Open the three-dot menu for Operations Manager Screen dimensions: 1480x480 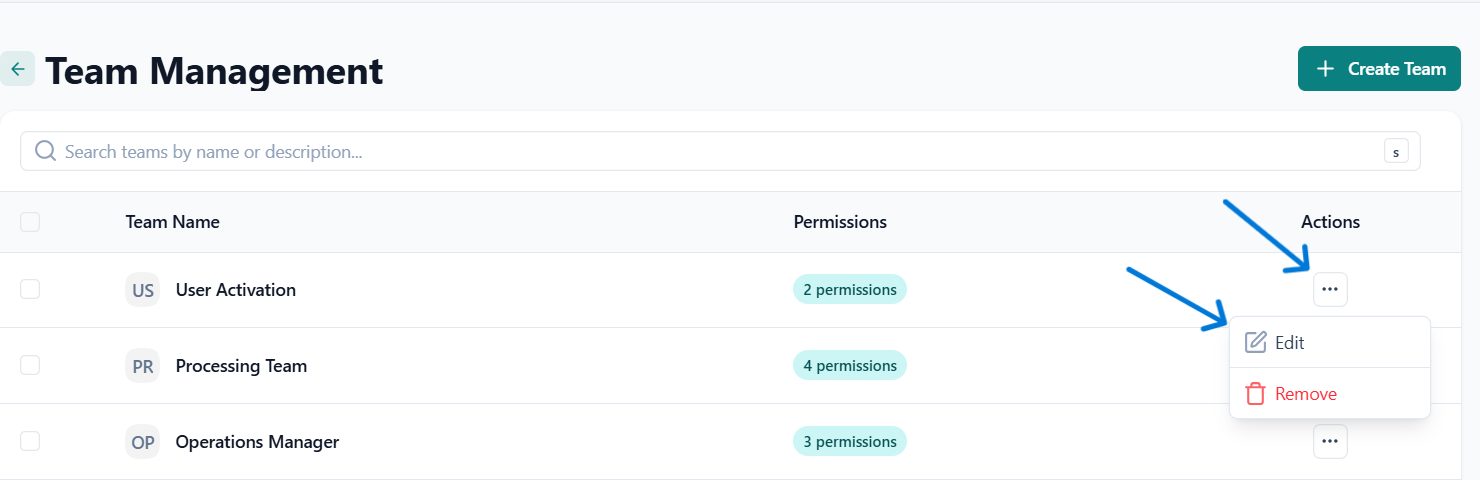click(1330, 441)
